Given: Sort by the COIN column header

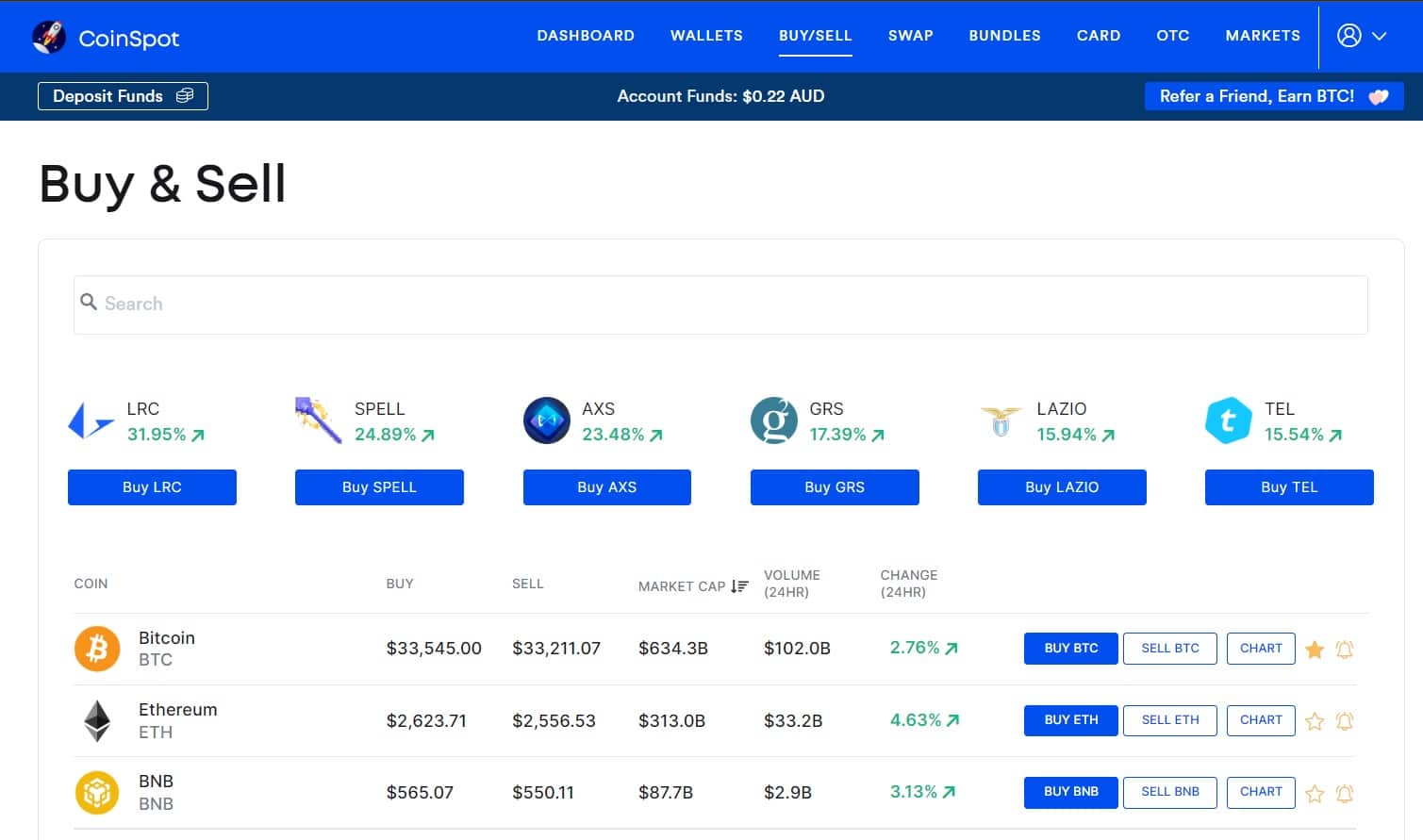Looking at the screenshot, I should coord(91,584).
